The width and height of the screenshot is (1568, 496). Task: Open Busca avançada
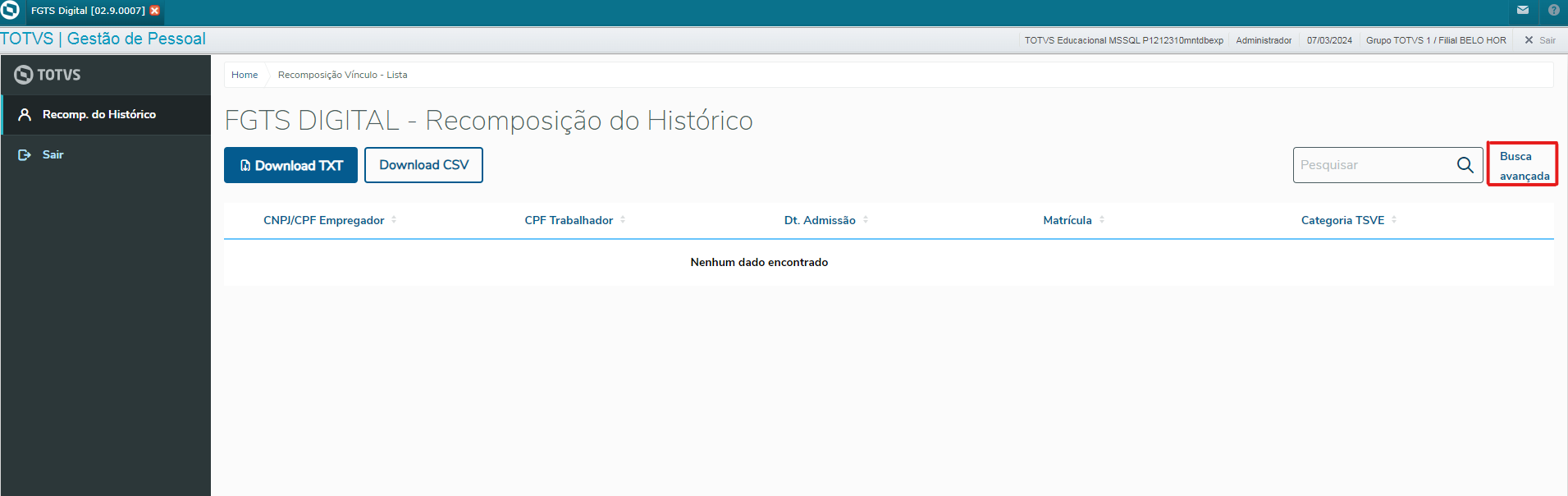click(x=1523, y=165)
